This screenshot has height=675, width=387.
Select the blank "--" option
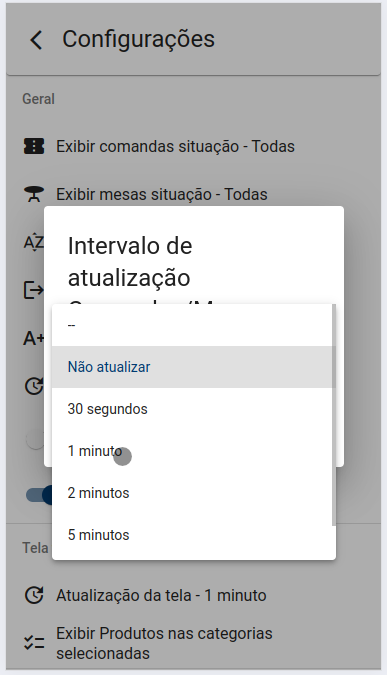tap(192, 325)
